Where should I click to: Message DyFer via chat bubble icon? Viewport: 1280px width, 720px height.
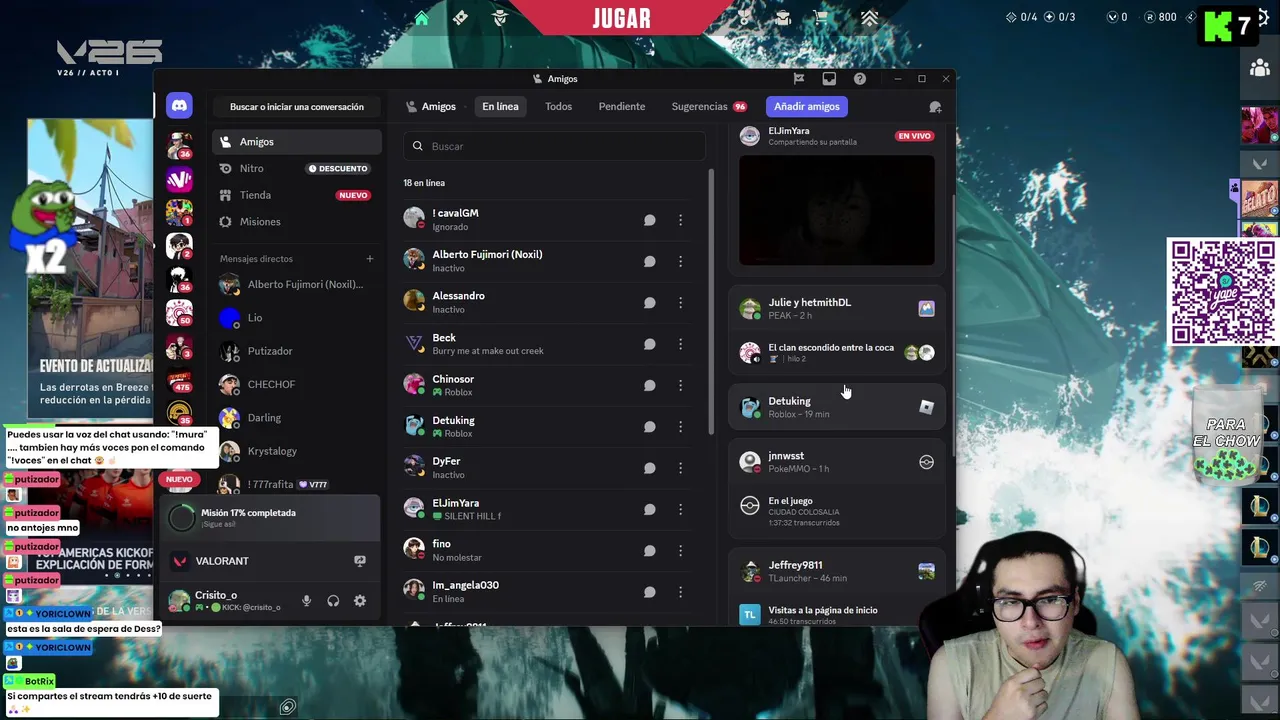coord(649,468)
